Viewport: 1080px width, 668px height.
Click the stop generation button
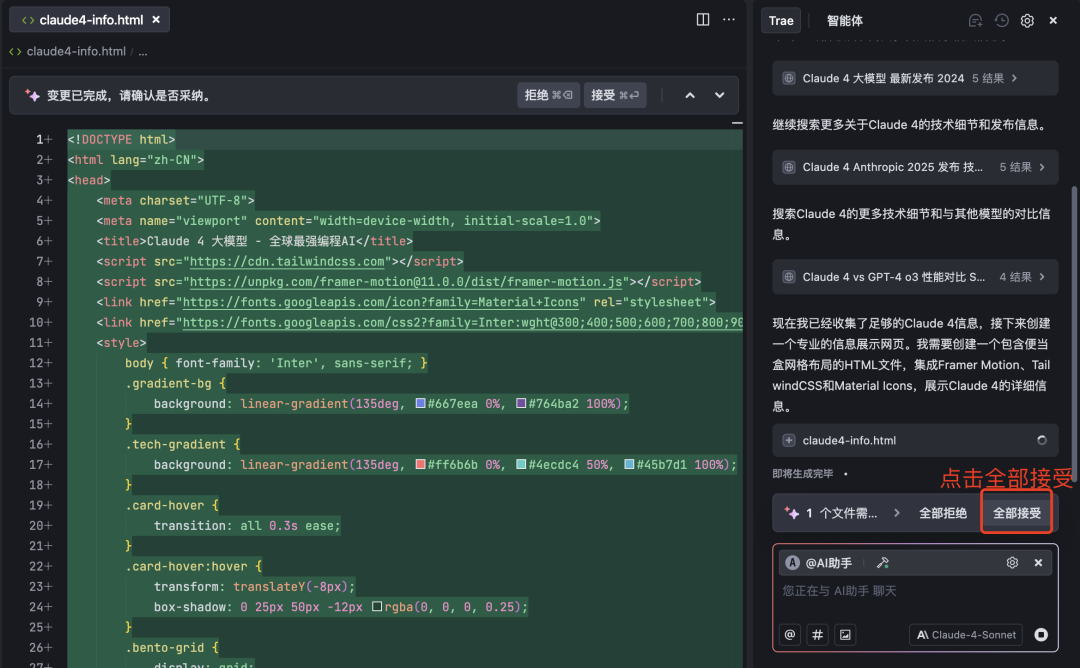click(x=1041, y=635)
